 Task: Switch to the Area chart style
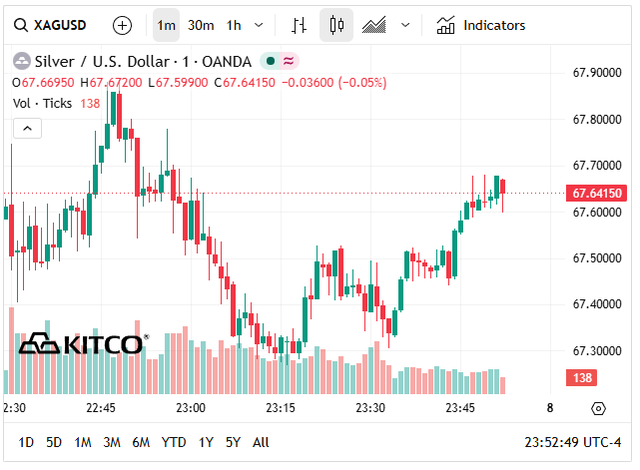coord(374,25)
